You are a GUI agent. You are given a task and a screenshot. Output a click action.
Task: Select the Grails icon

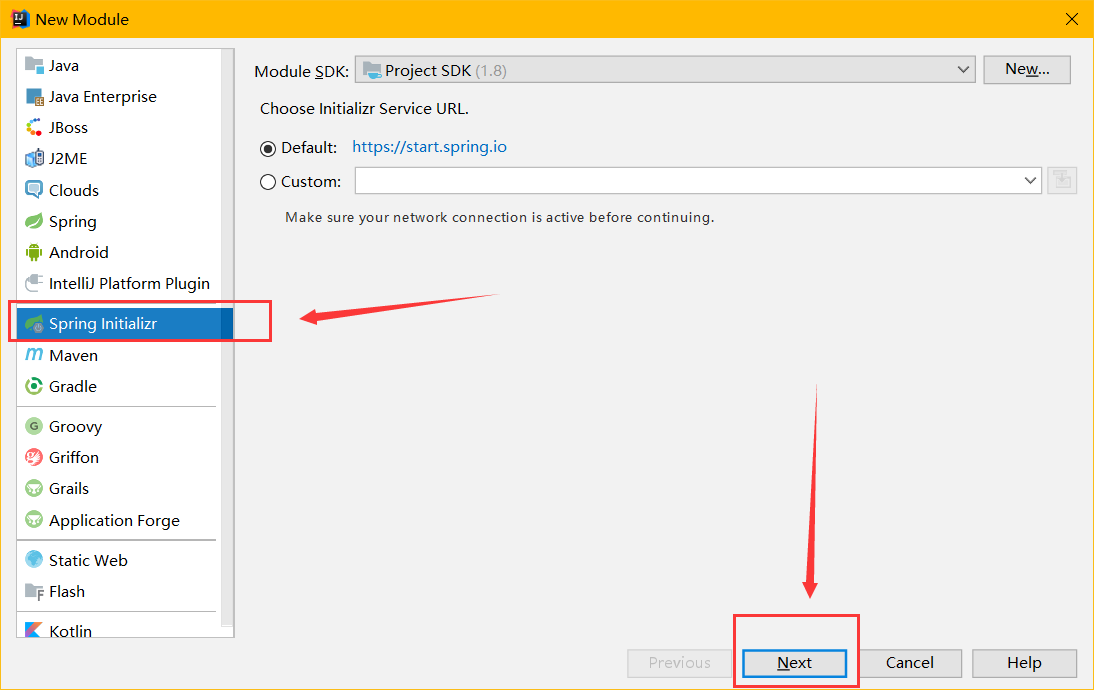point(33,488)
